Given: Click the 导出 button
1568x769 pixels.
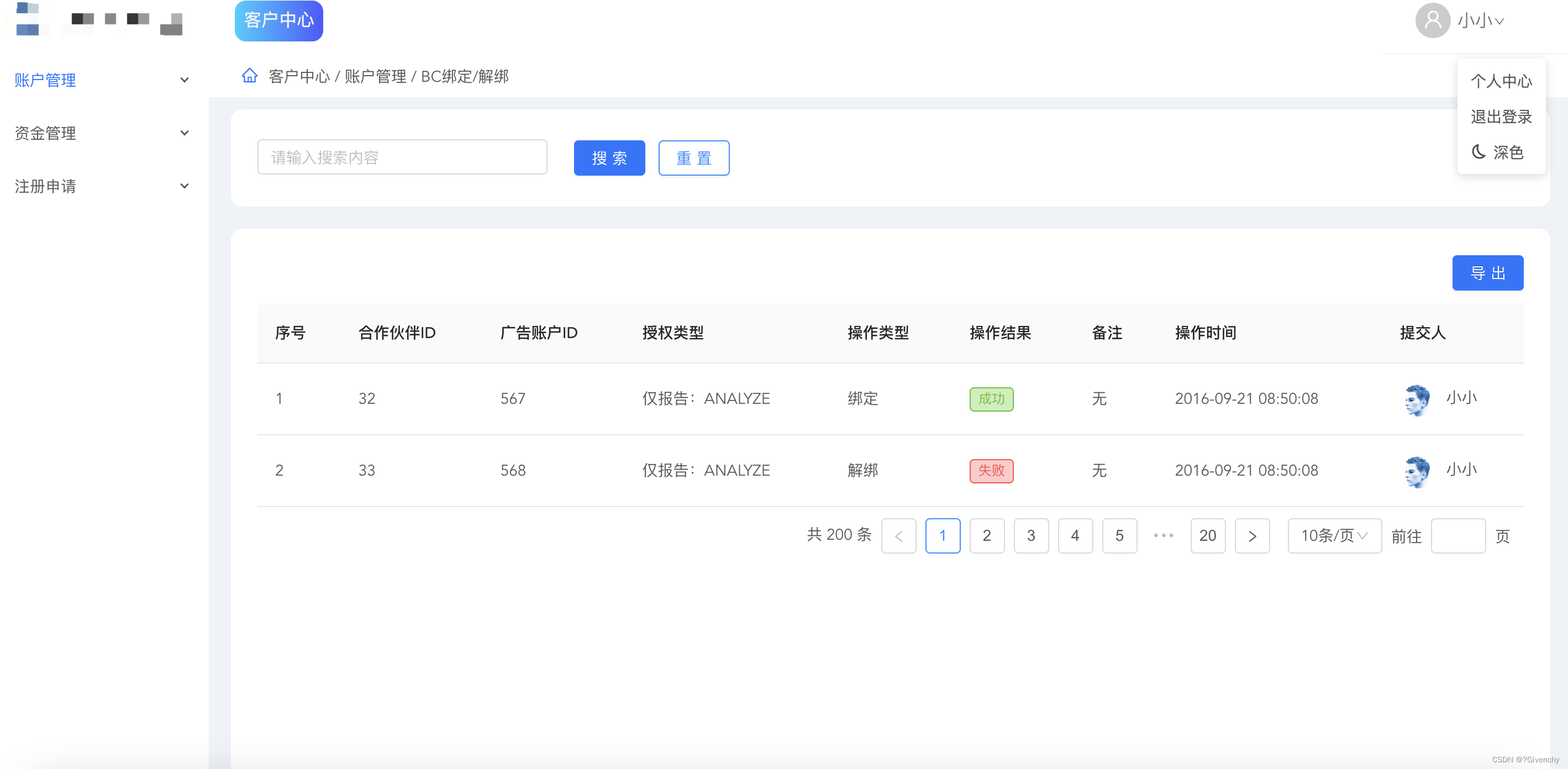Looking at the screenshot, I should [x=1488, y=273].
